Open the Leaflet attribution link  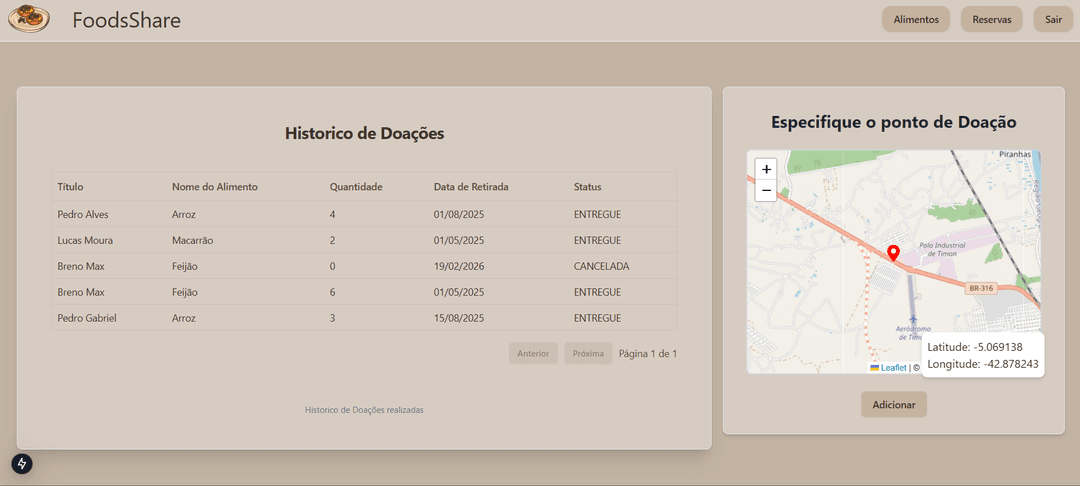[x=893, y=367]
